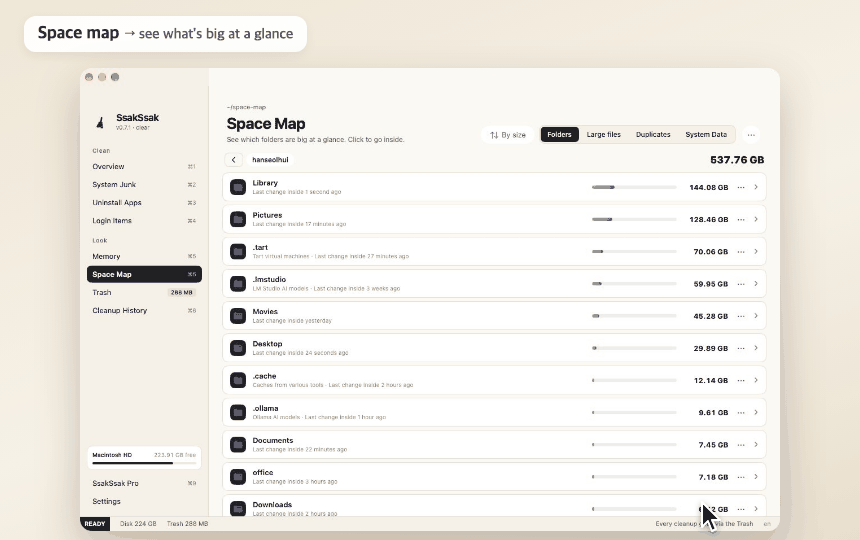Click the SsakSsak broom logo

point(100,122)
